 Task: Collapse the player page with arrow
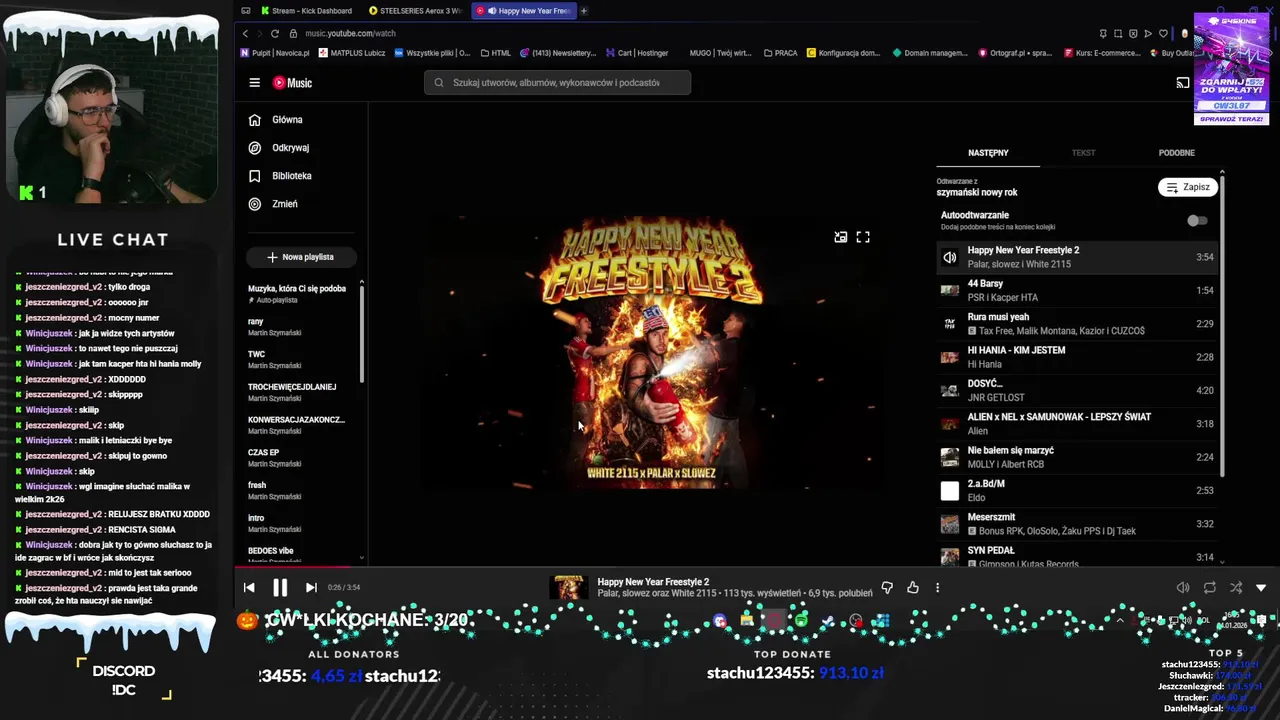point(1261,588)
